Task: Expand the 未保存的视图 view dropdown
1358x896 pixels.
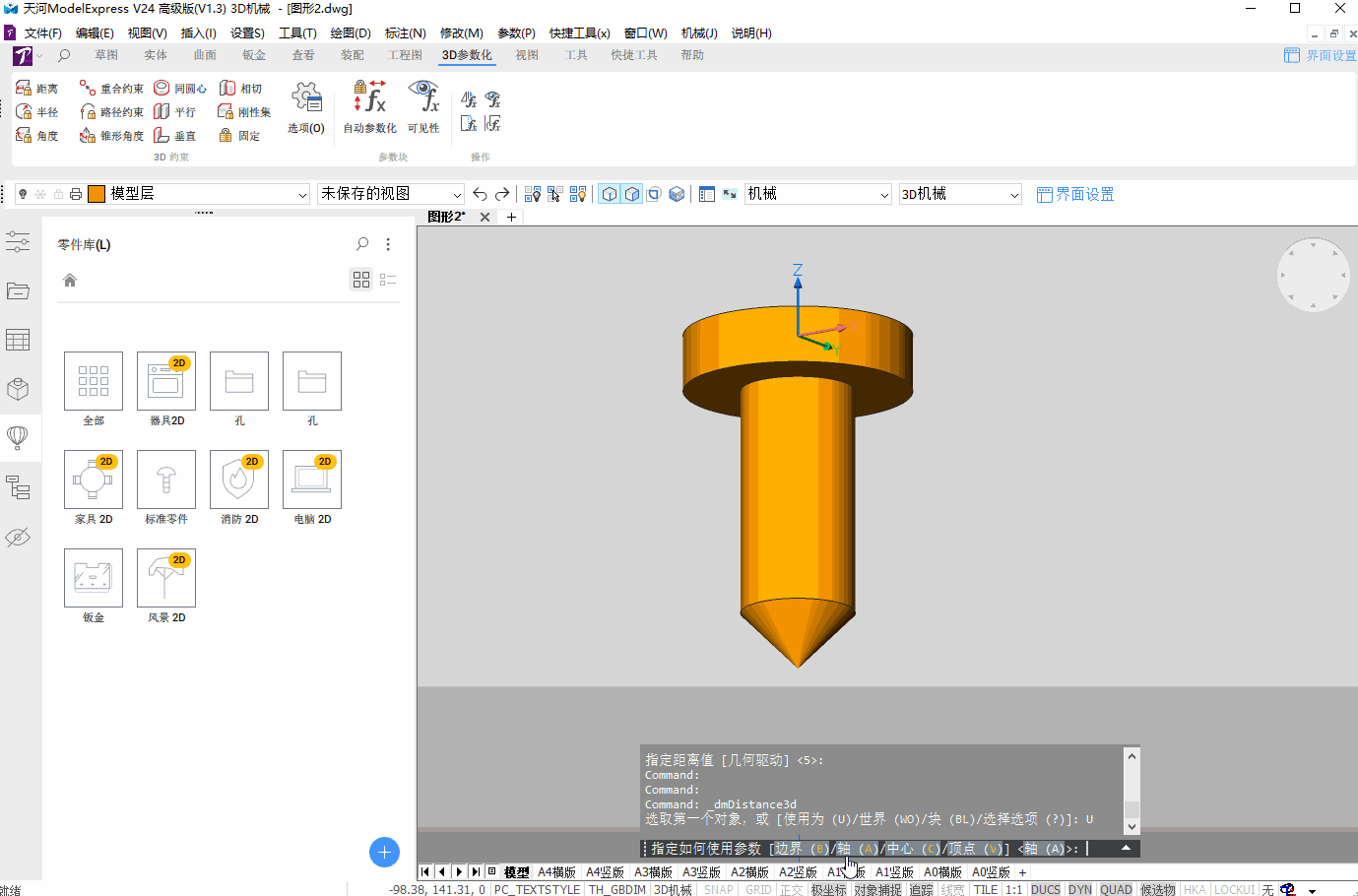Action: pos(457,195)
